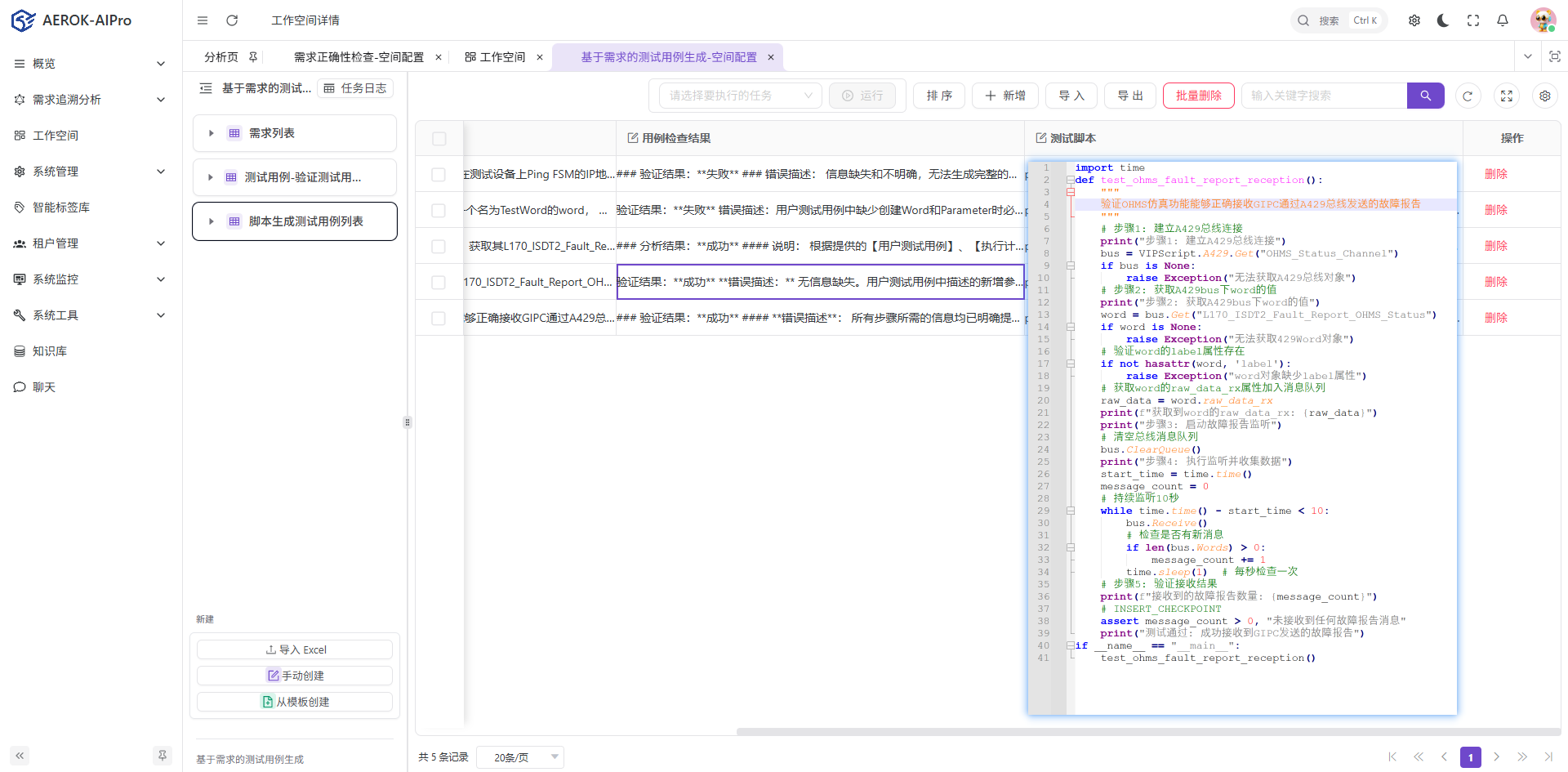Open the notifications bell
1568x772 pixels.
(x=1502, y=20)
